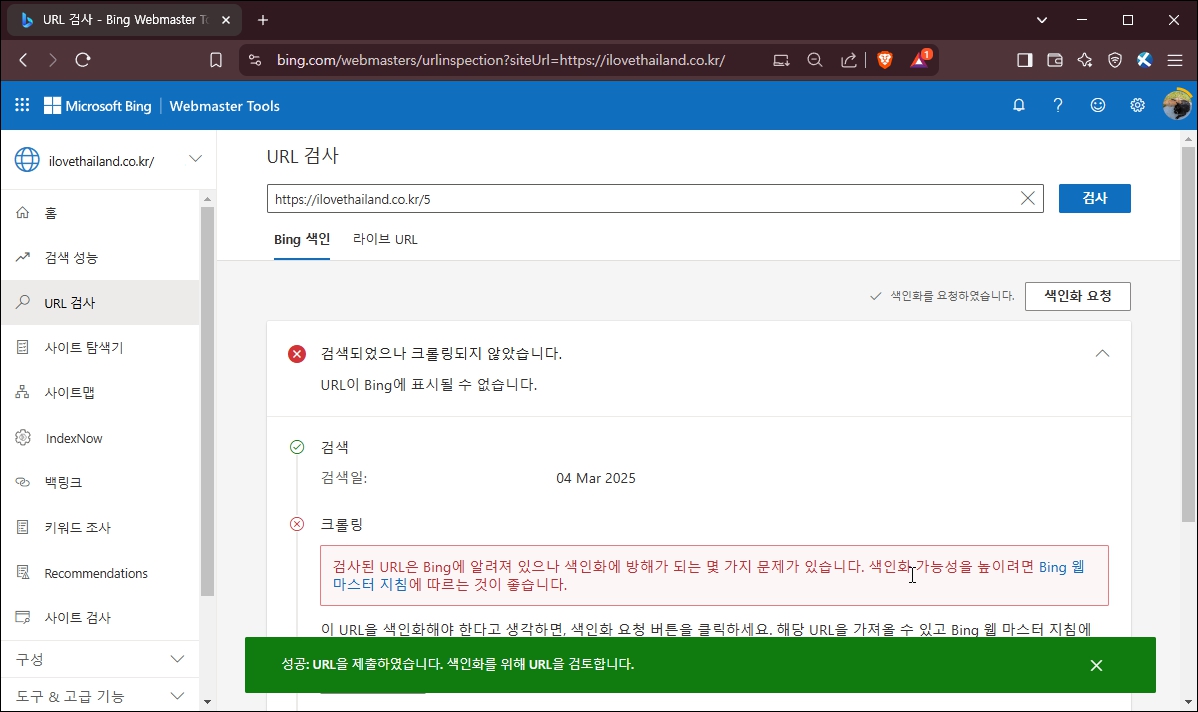
Task: Open the 사이트맵 section in sidebar
Action: click(x=75, y=392)
